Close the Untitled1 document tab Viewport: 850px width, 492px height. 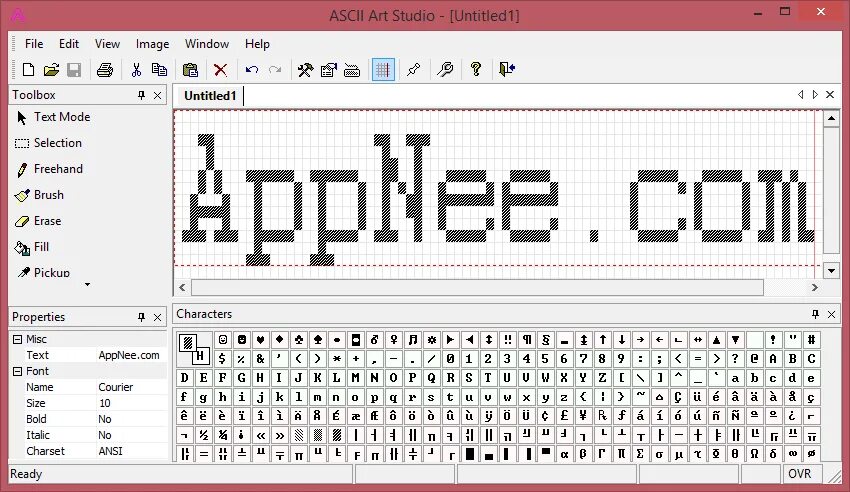click(830, 95)
